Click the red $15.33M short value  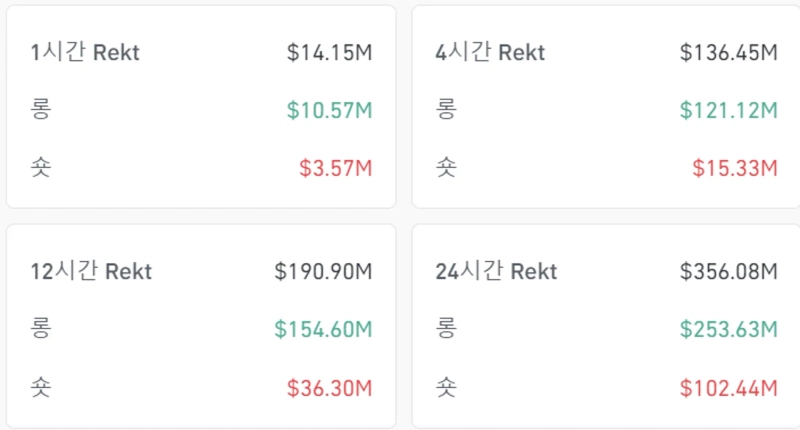[x=734, y=168]
